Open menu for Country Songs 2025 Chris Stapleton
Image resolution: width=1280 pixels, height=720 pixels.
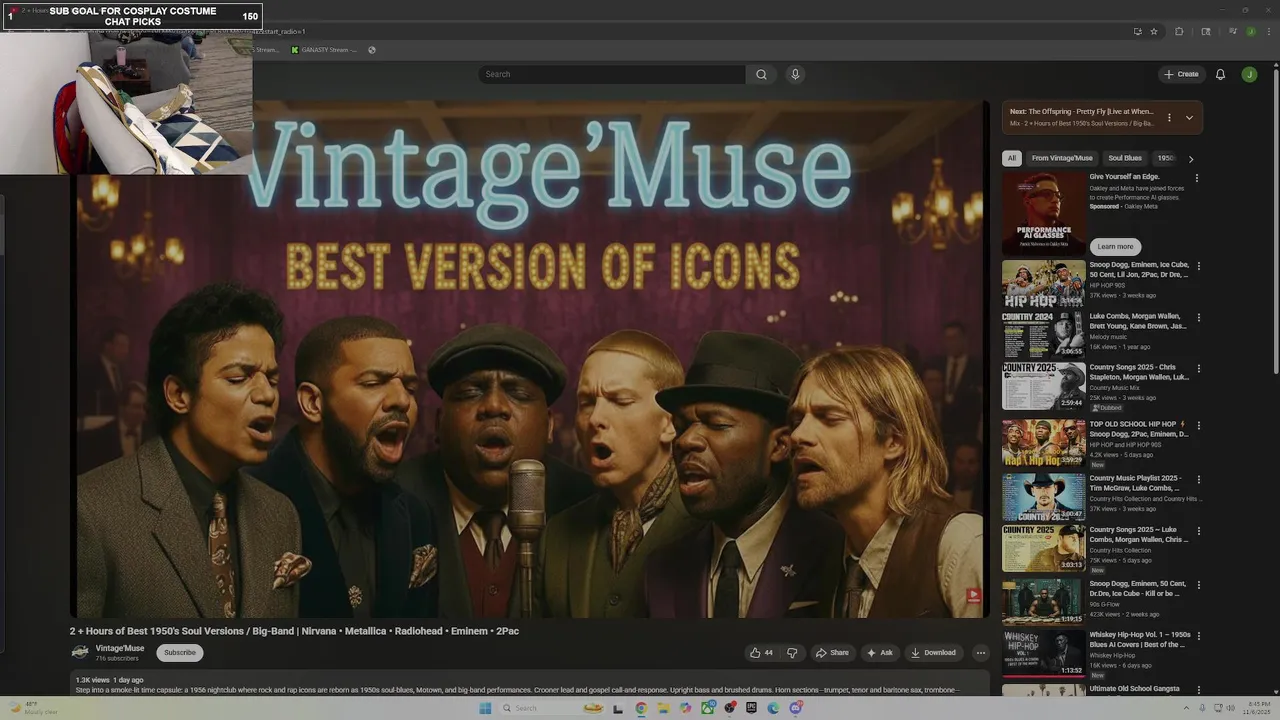1199,368
